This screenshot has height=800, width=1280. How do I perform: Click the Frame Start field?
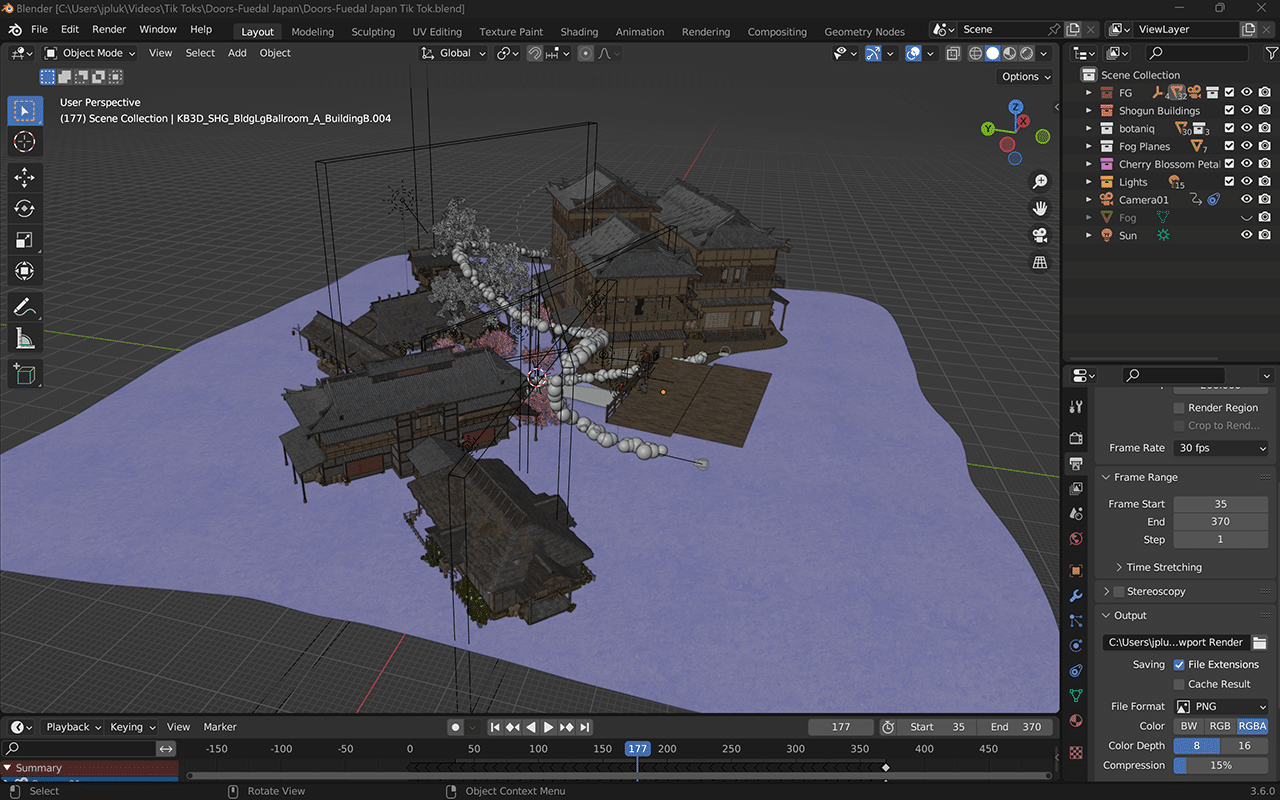[1220, 504]
